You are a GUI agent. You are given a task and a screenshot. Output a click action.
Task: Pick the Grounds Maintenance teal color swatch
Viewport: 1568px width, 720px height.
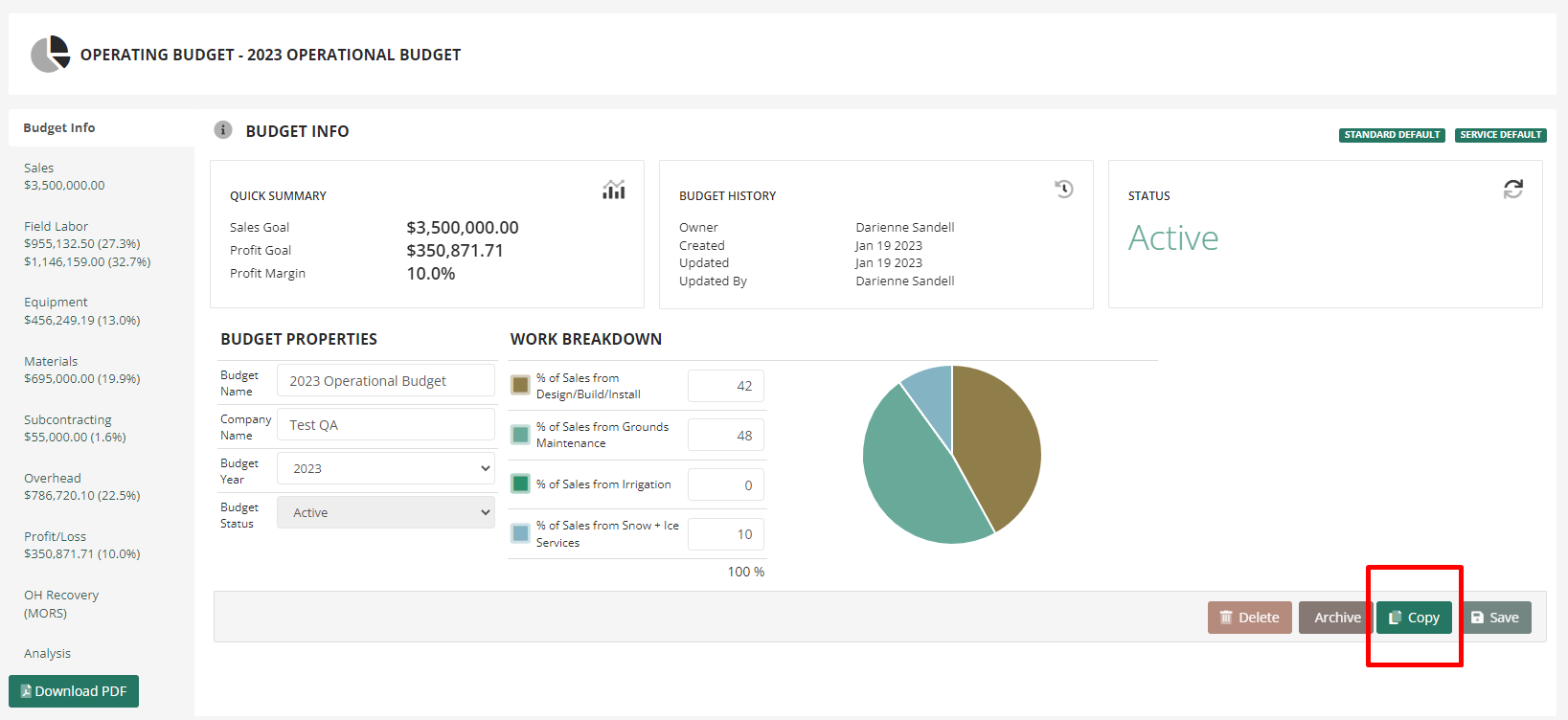[x=520, y=435]
